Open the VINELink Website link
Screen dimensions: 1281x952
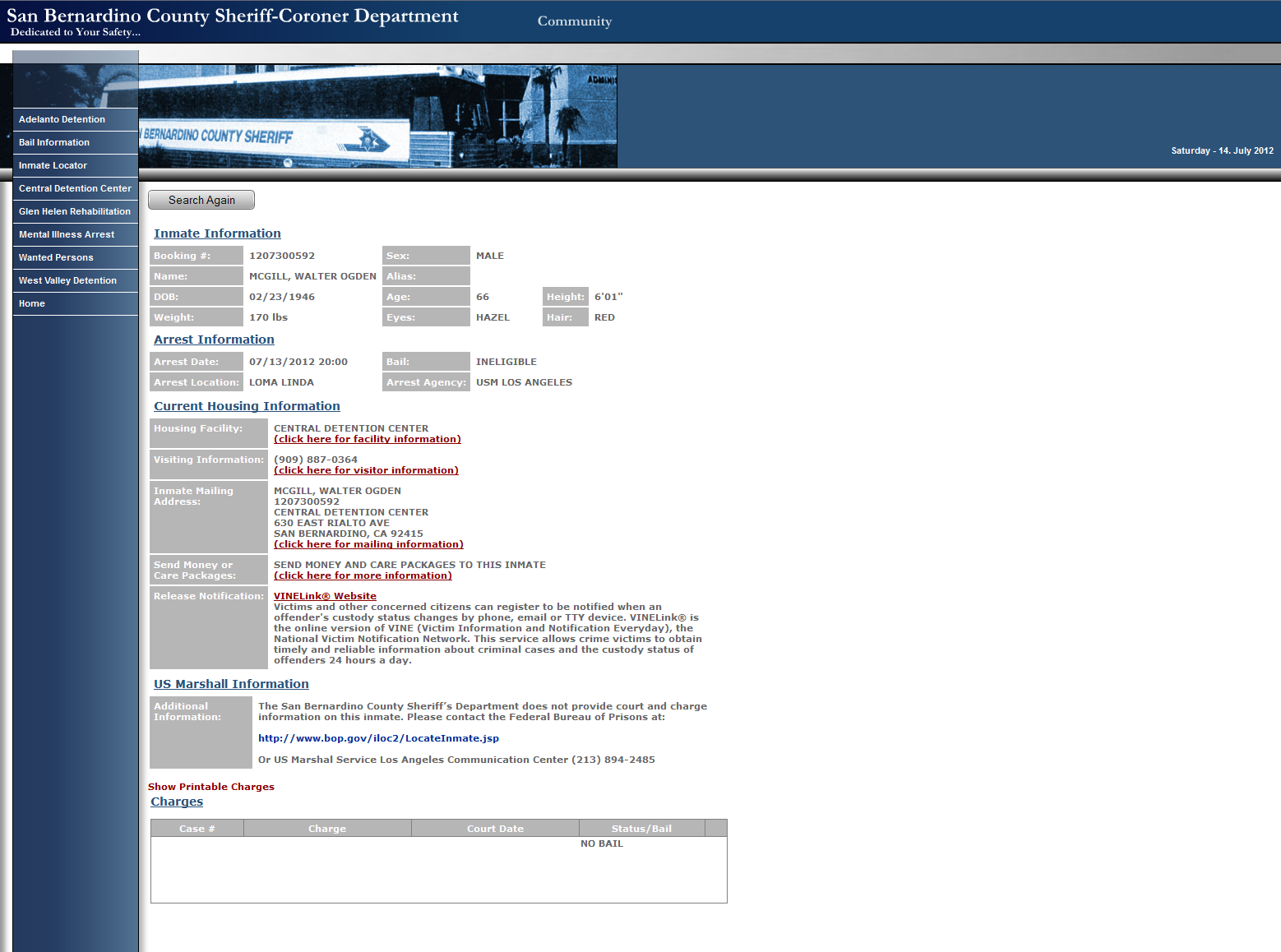[x=325, y=596]
